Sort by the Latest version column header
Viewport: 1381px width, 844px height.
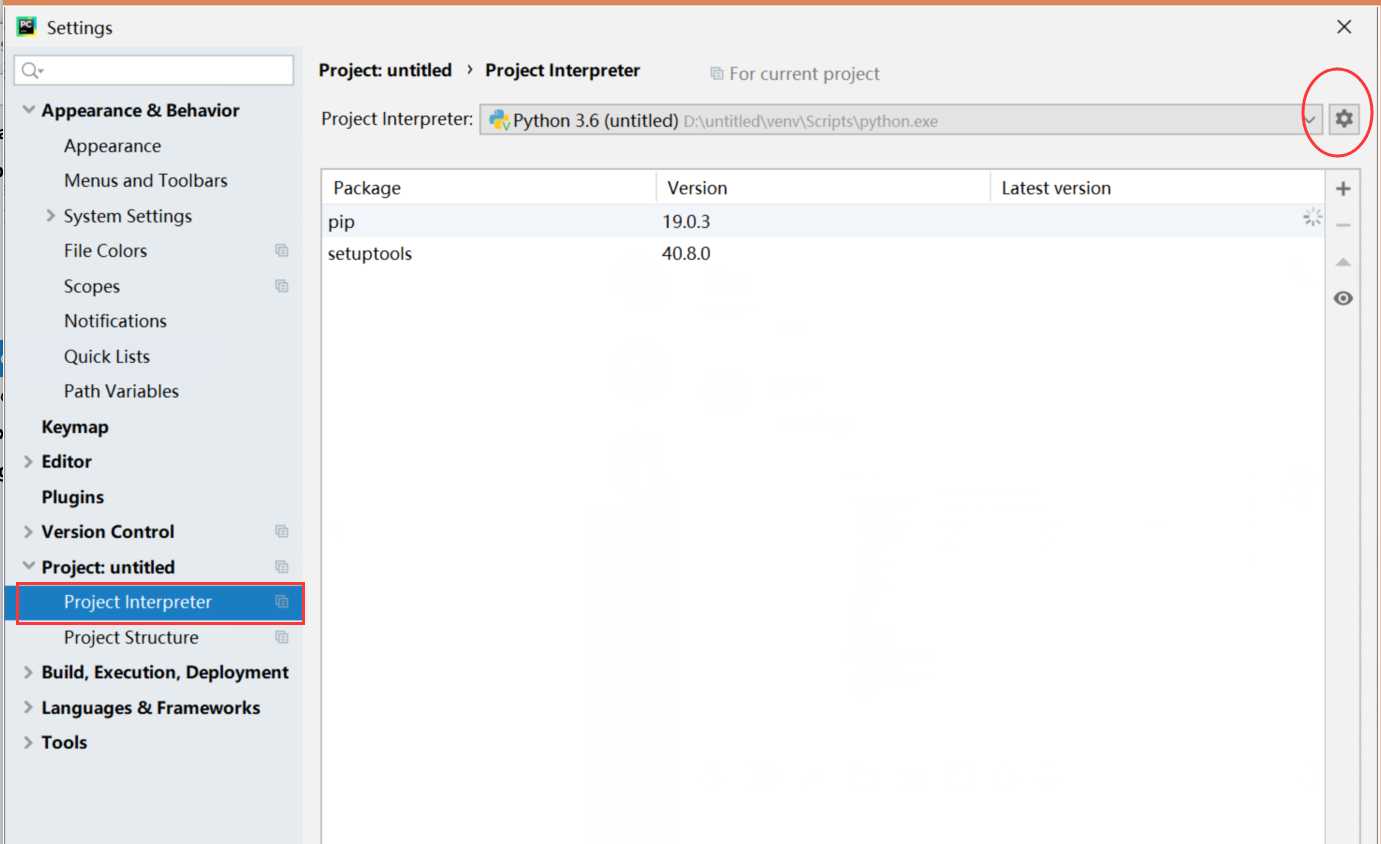pyautogui.click(x=1157, y=188)
